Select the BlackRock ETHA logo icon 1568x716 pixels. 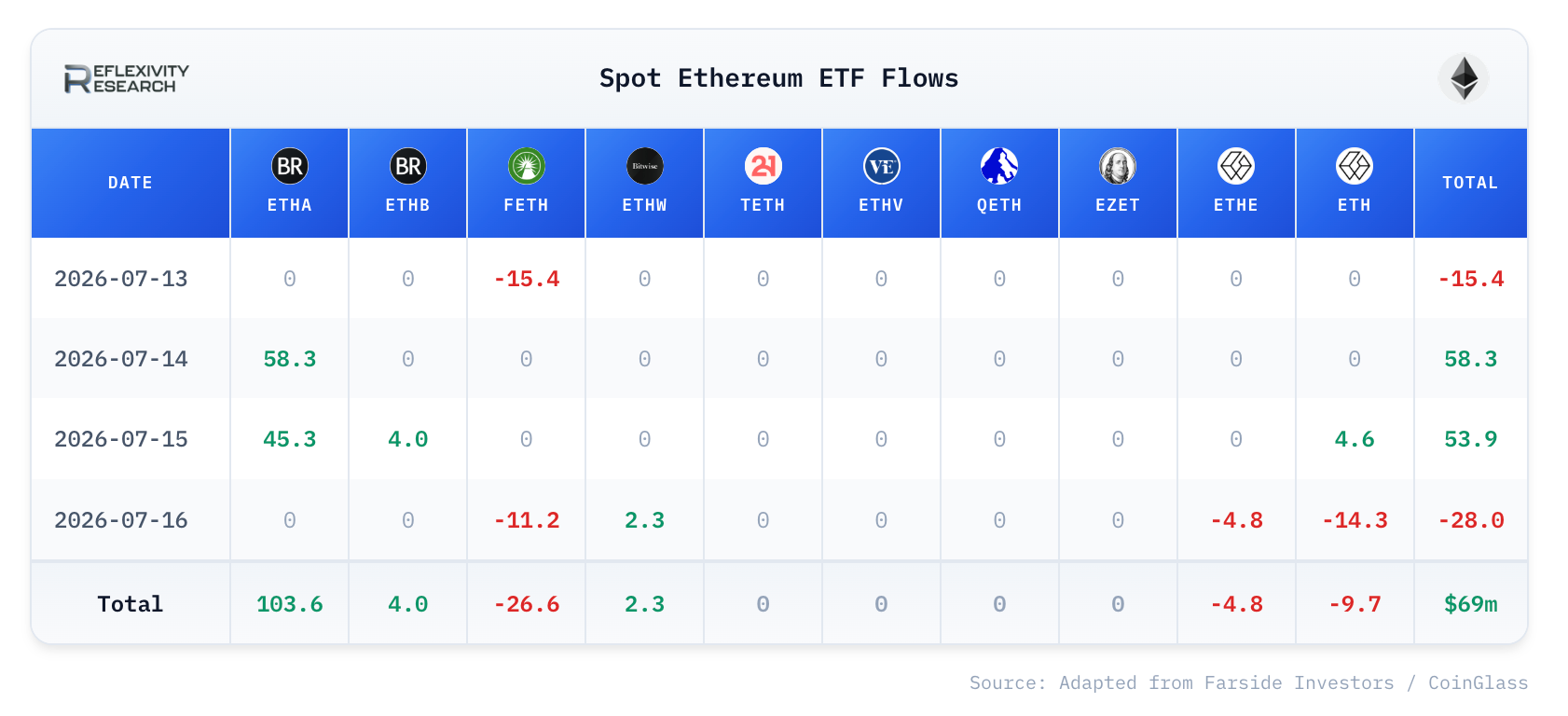point(290,166)
